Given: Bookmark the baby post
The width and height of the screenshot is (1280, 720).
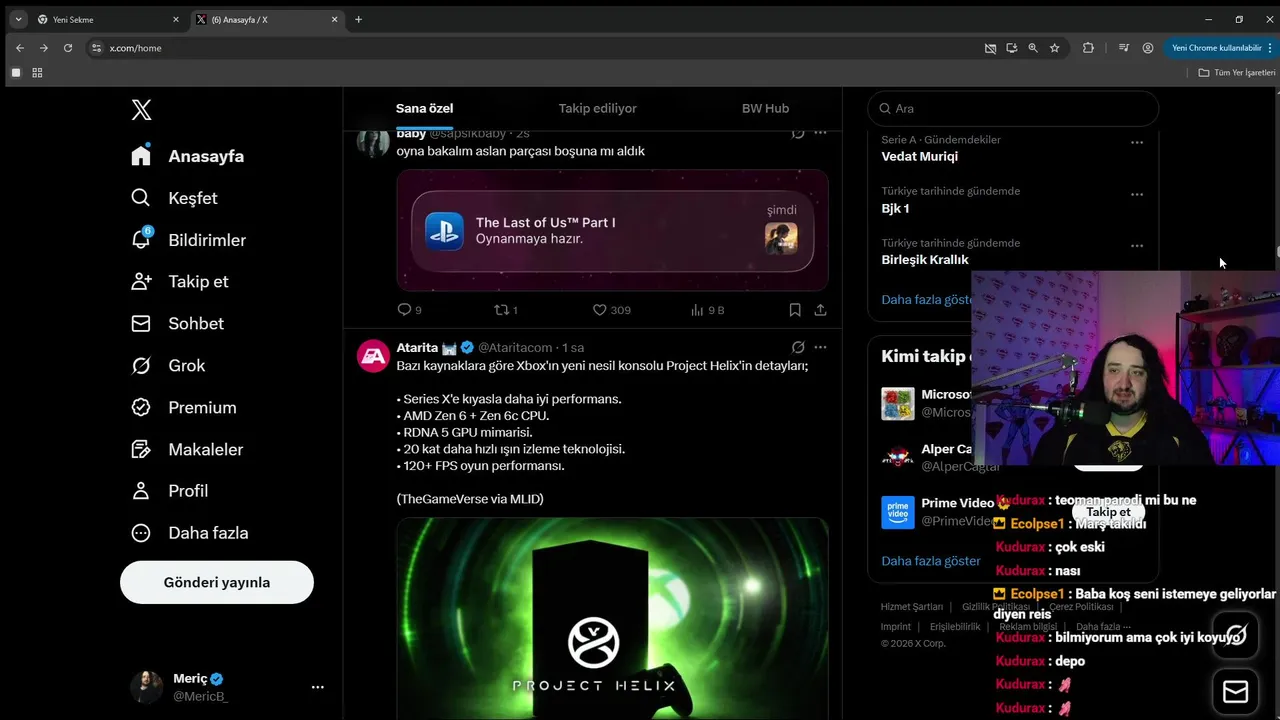Looking at the screenshot, I should (795, 310).
